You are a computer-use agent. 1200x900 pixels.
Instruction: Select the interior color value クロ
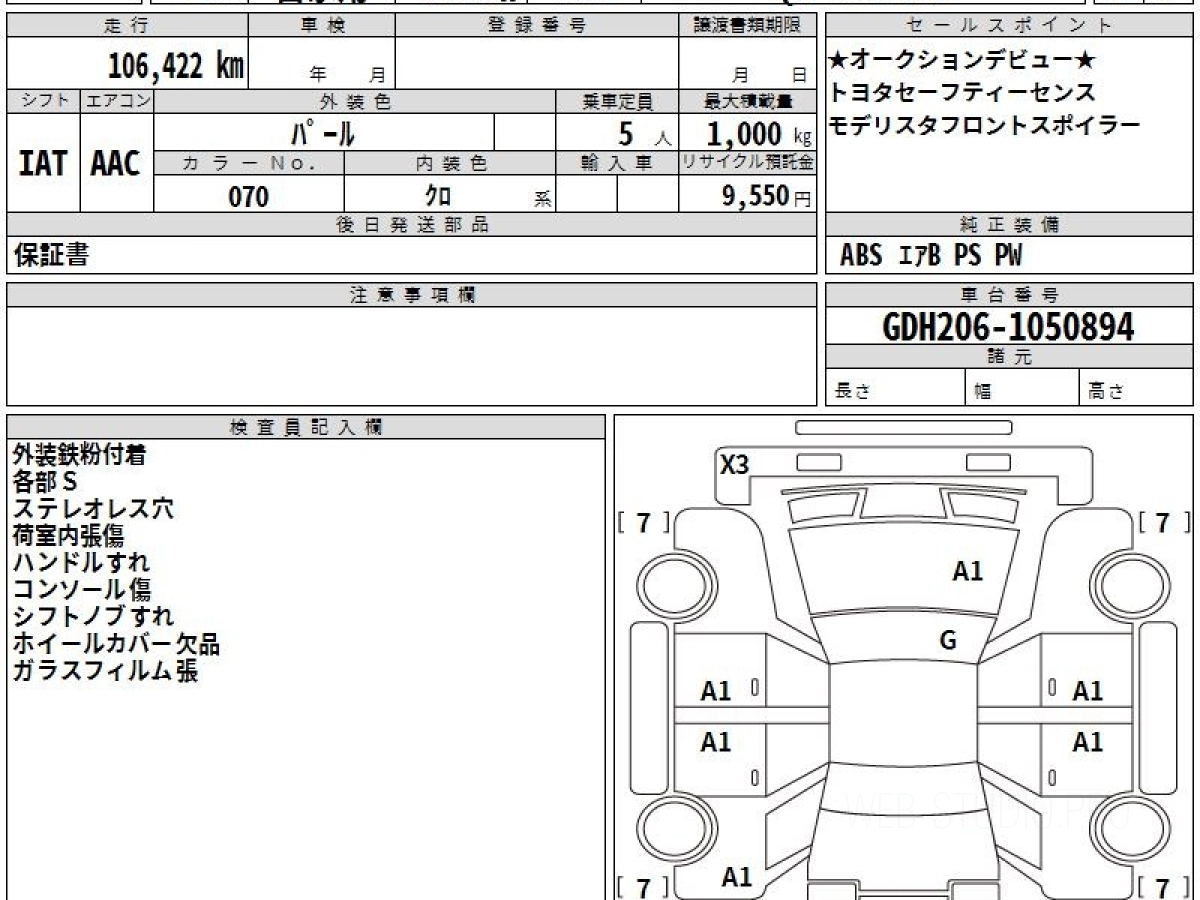coord(437,196)
